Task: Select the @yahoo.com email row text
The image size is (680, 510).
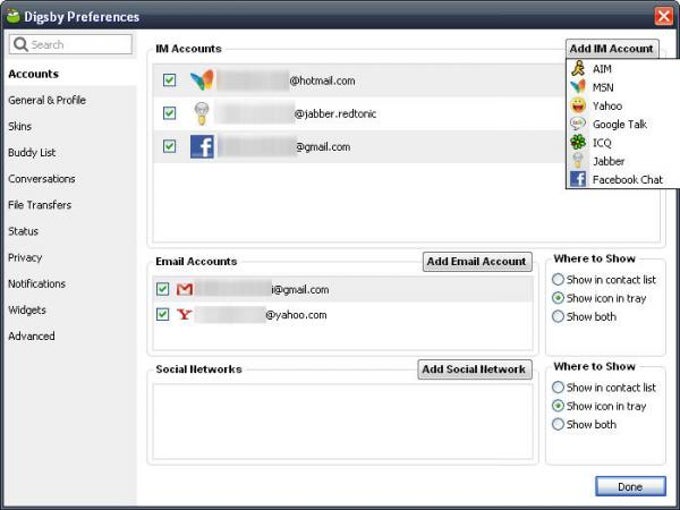Action: [296, 315]
